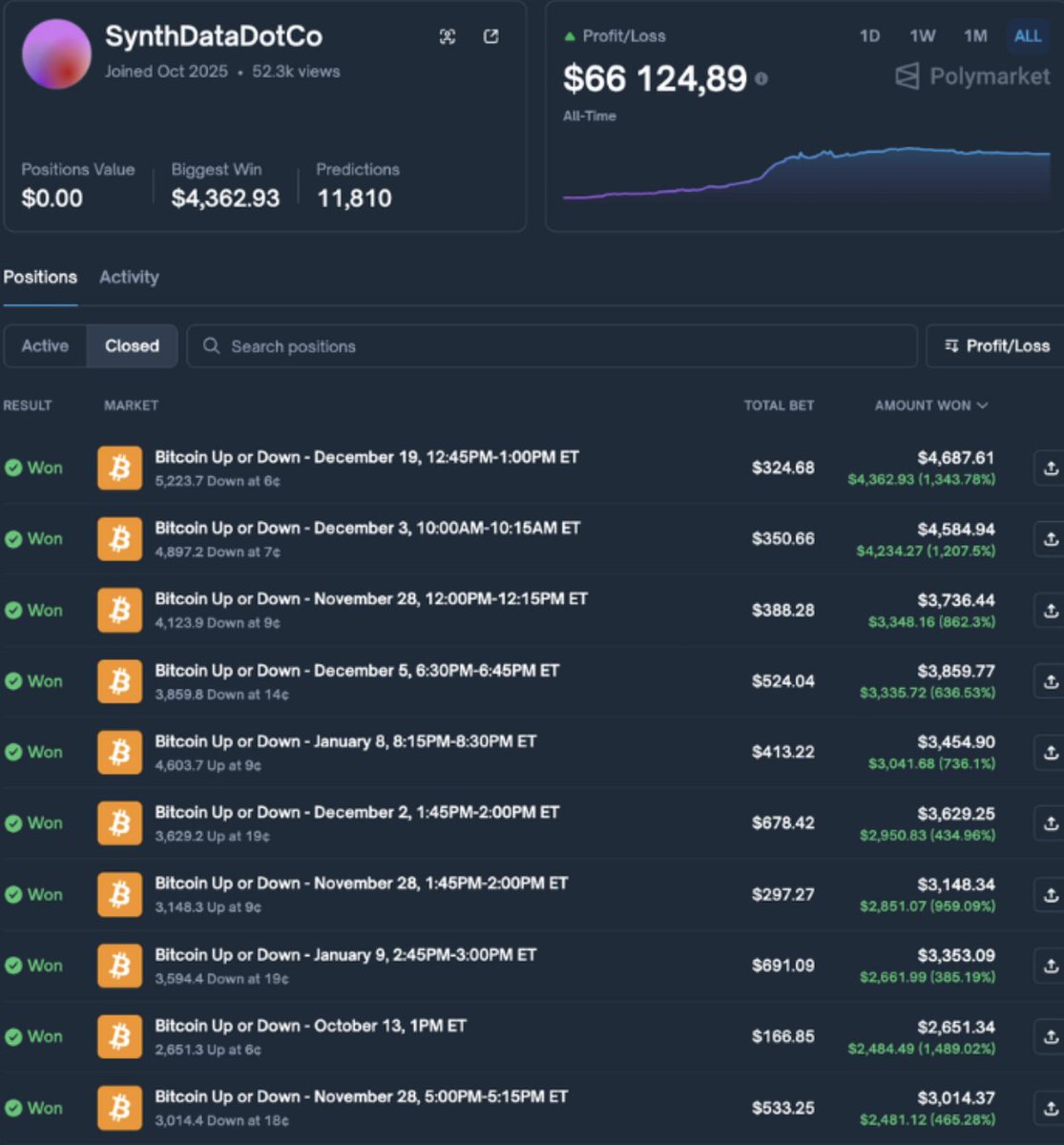Select the Positions tab

coord(39,277)
